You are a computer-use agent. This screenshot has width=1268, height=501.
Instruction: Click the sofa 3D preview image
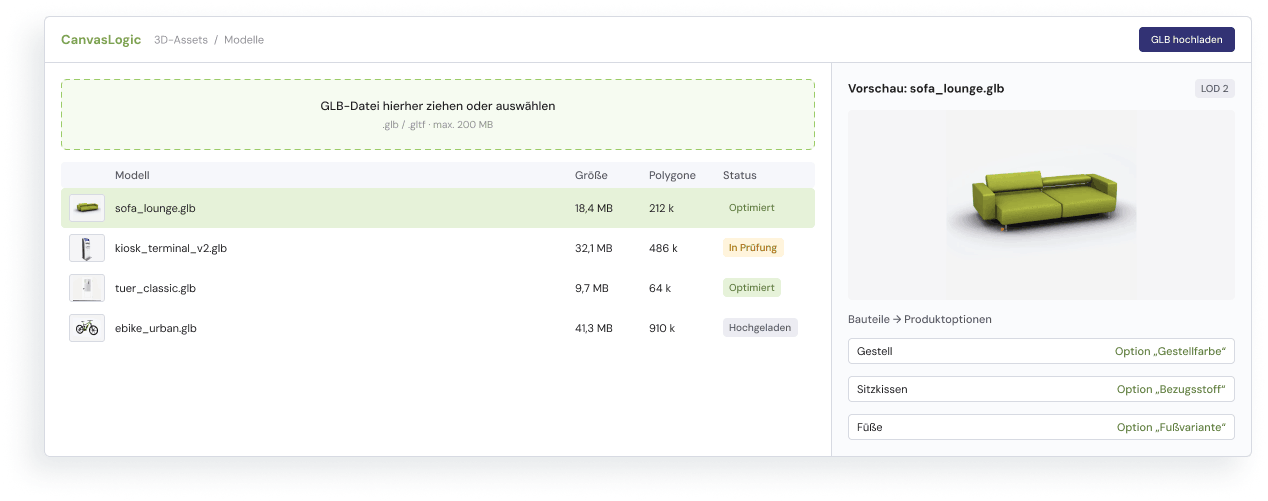tap(1041, 205)
